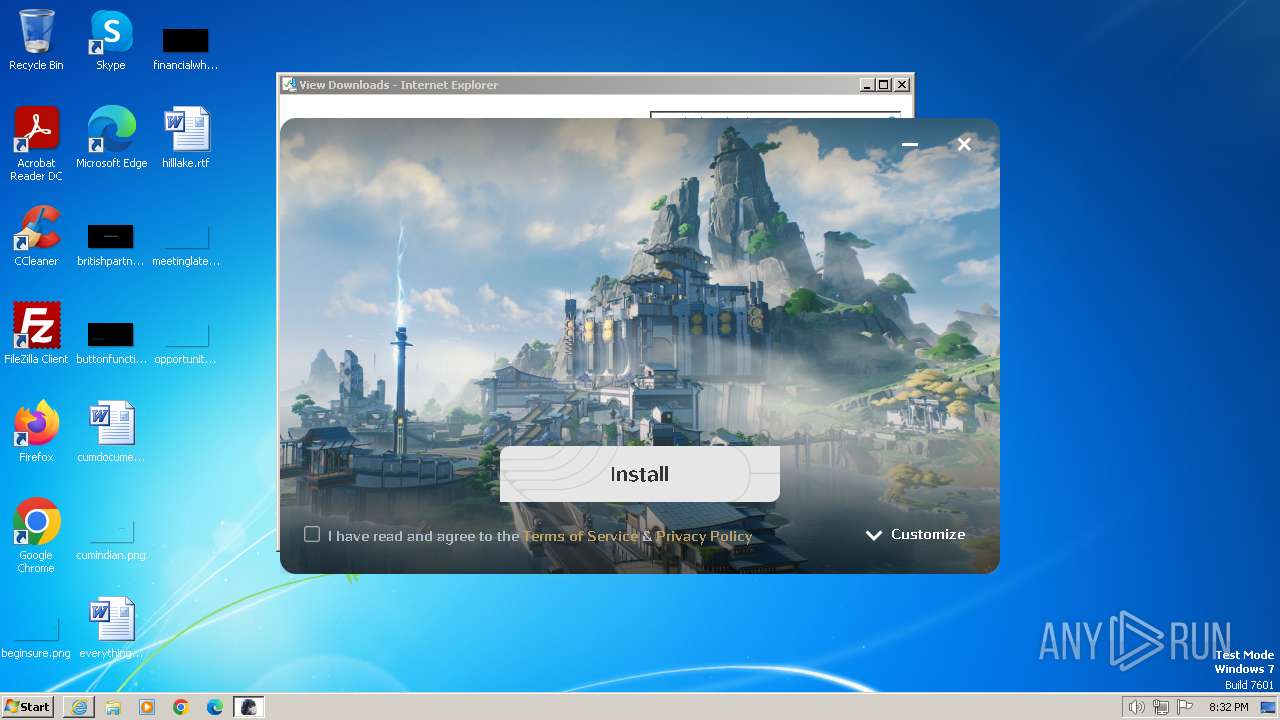Select buttonfuncti... file icon

(x=111, y=342)
